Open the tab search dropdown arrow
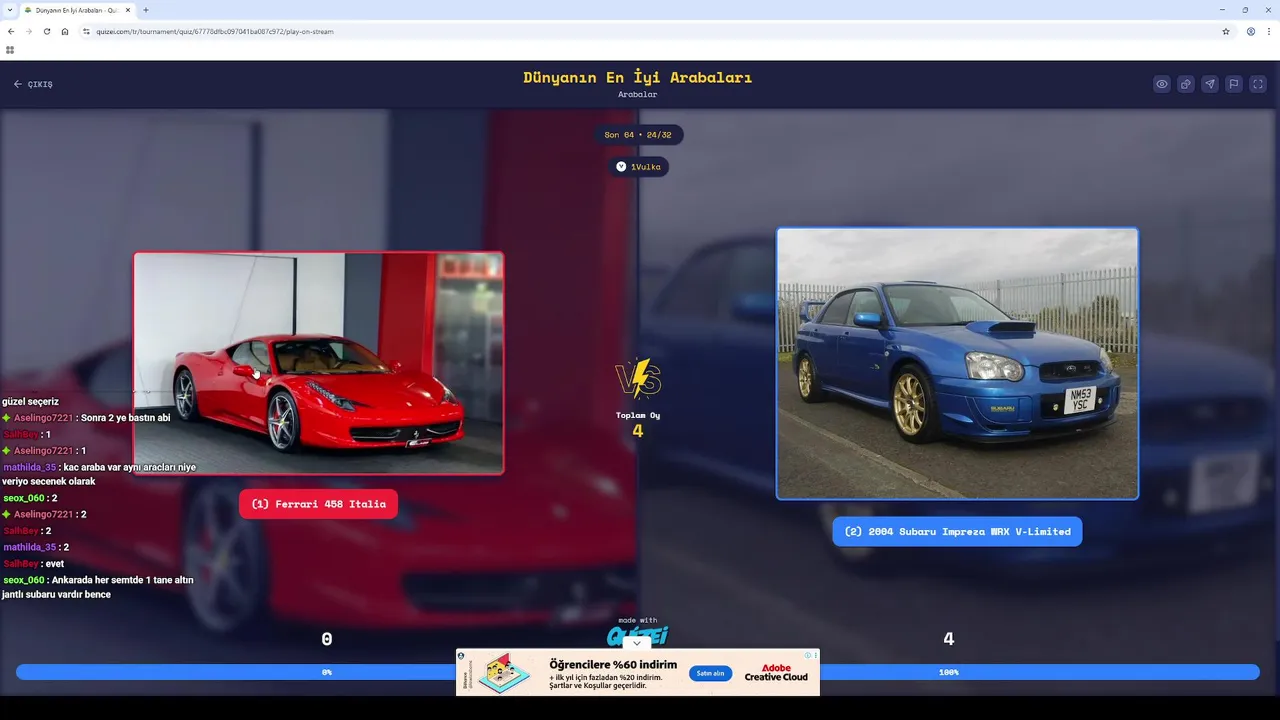 pyautogui.click(x=9, y=10)
